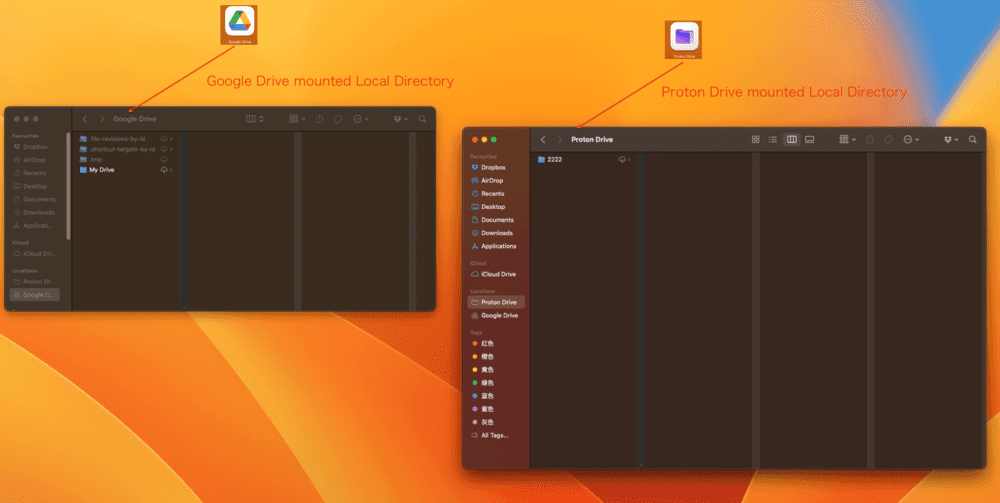Image resolution: width=1000 pixels, height=503 pixels.
Task: Open the group-by menu in Proton Drive window
Action: point(848,140)
